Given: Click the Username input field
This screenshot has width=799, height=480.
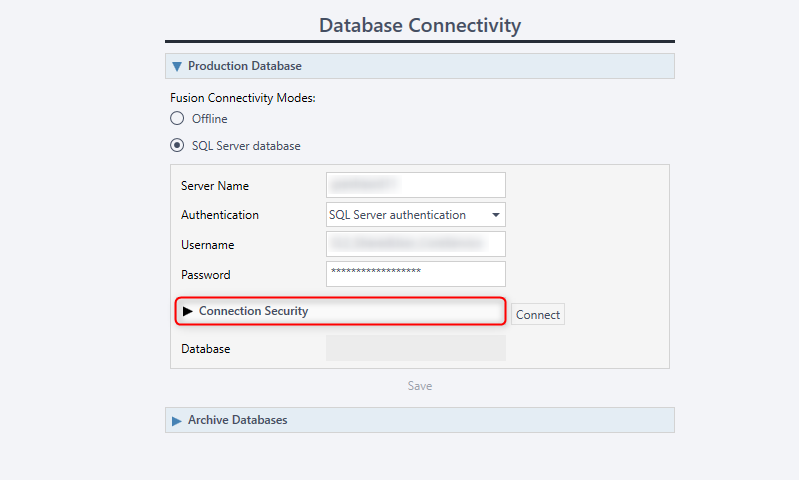Looking at the screenshot, I should tap(416, 244).
